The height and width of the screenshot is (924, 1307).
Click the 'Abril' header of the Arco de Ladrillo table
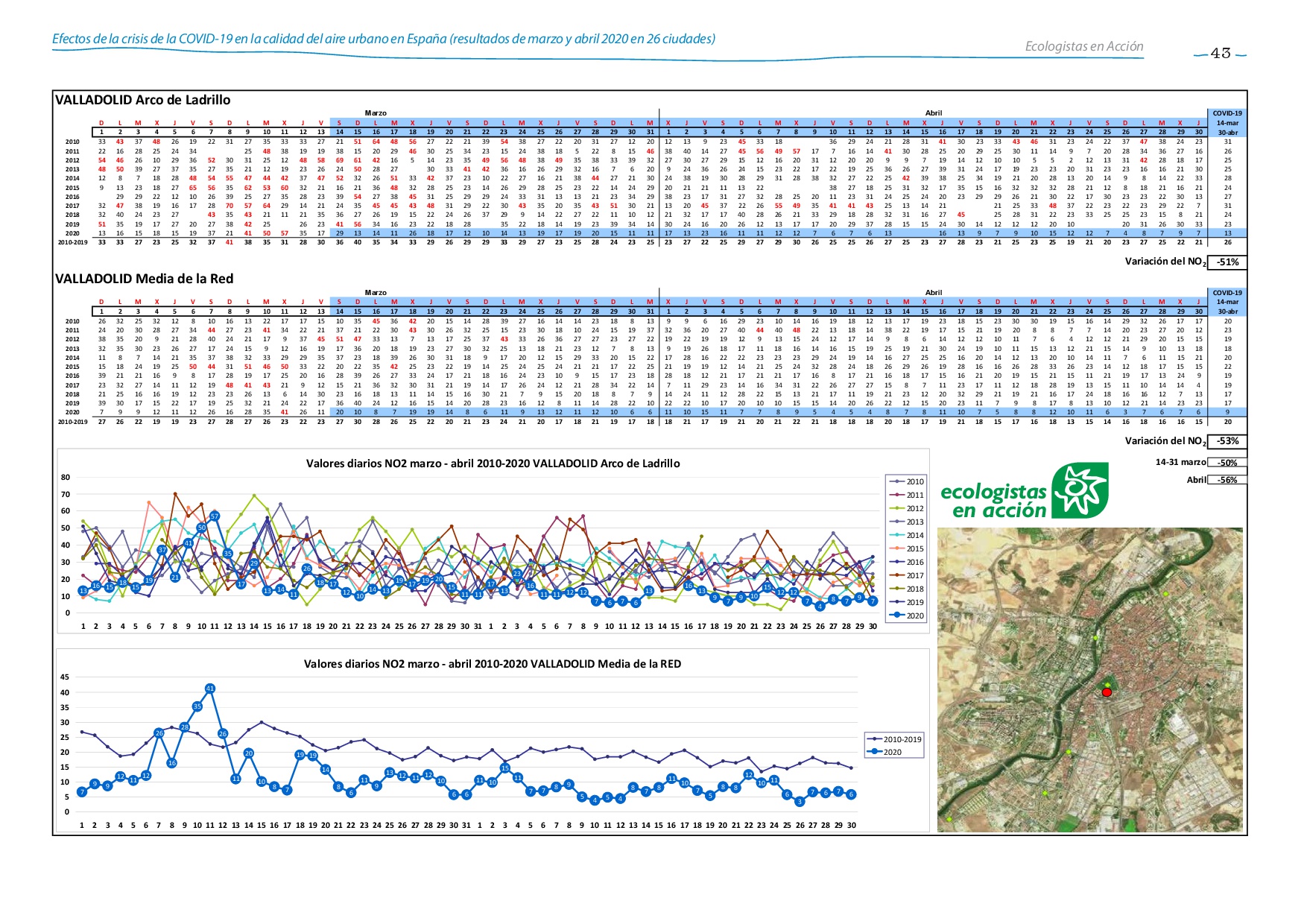tap(934, 113)
